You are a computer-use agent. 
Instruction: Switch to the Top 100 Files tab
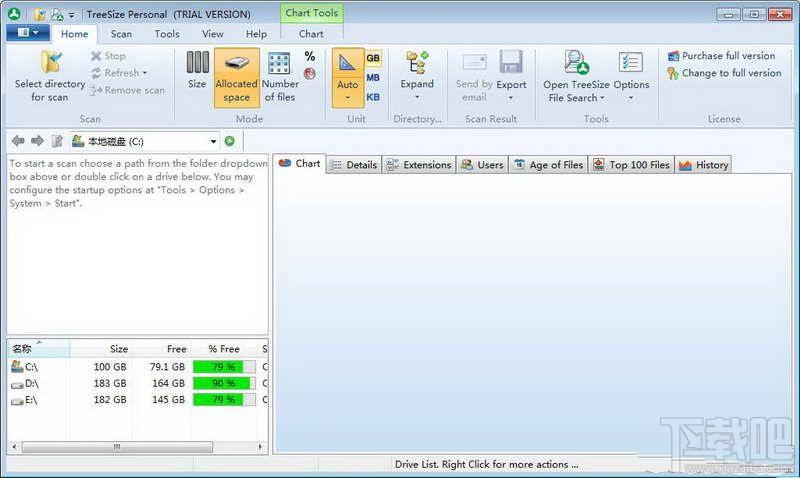click(631, 165)
